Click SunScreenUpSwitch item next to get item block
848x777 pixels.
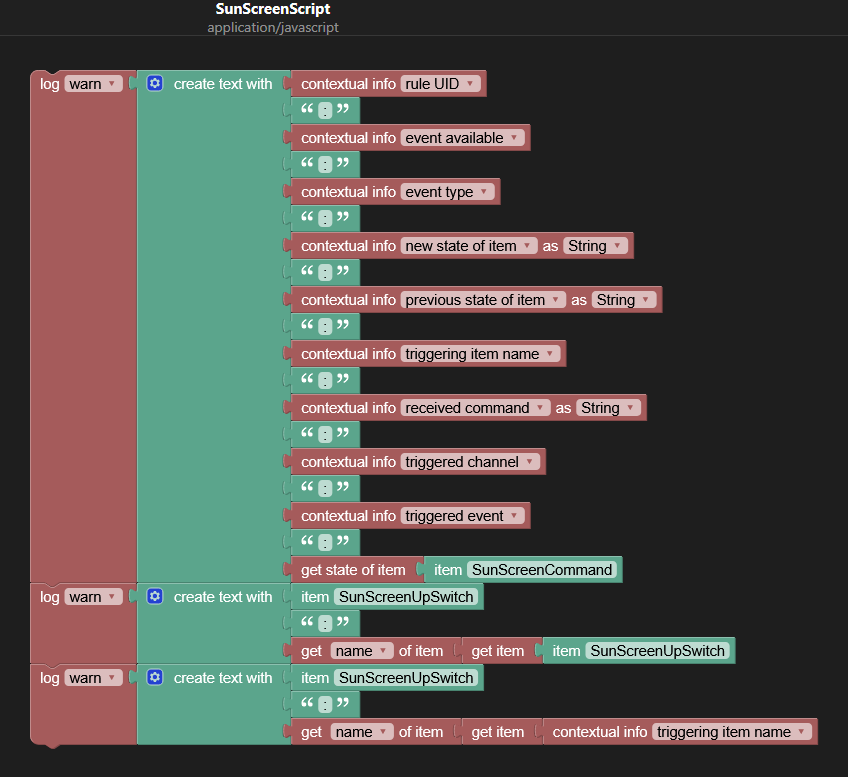pos(657,651)
